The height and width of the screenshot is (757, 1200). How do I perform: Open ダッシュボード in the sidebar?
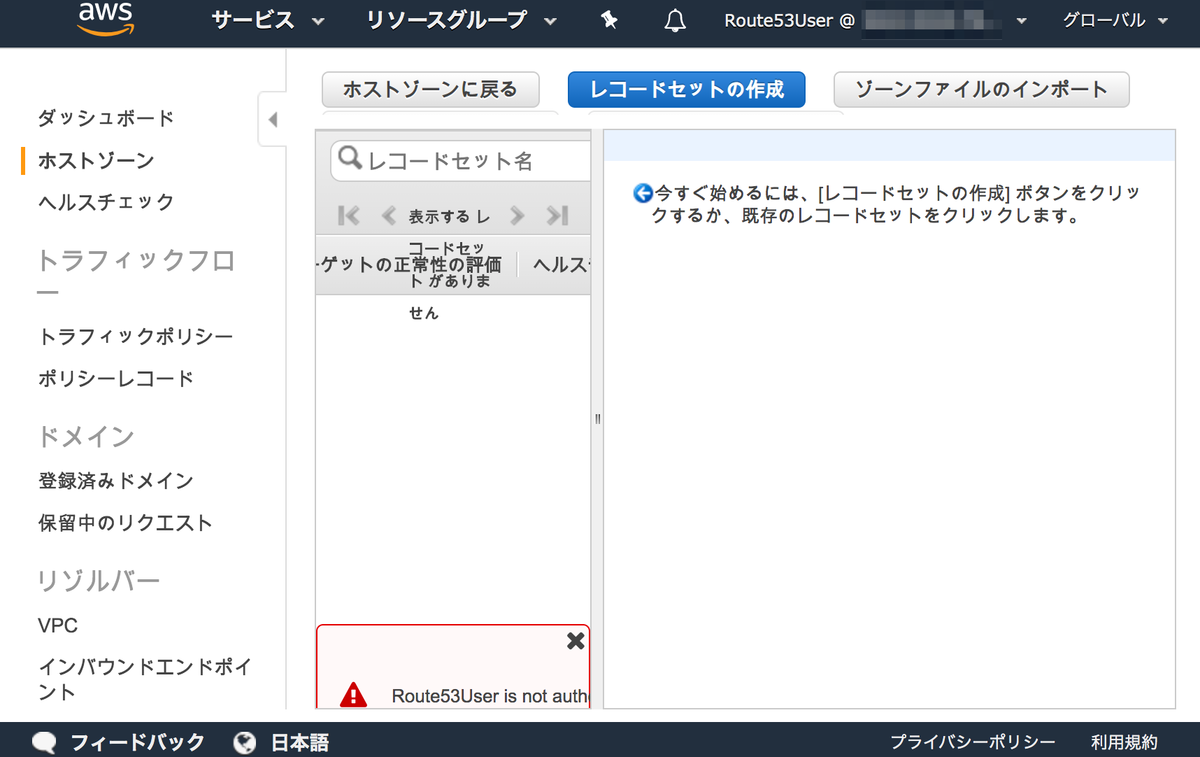[106, 118]
